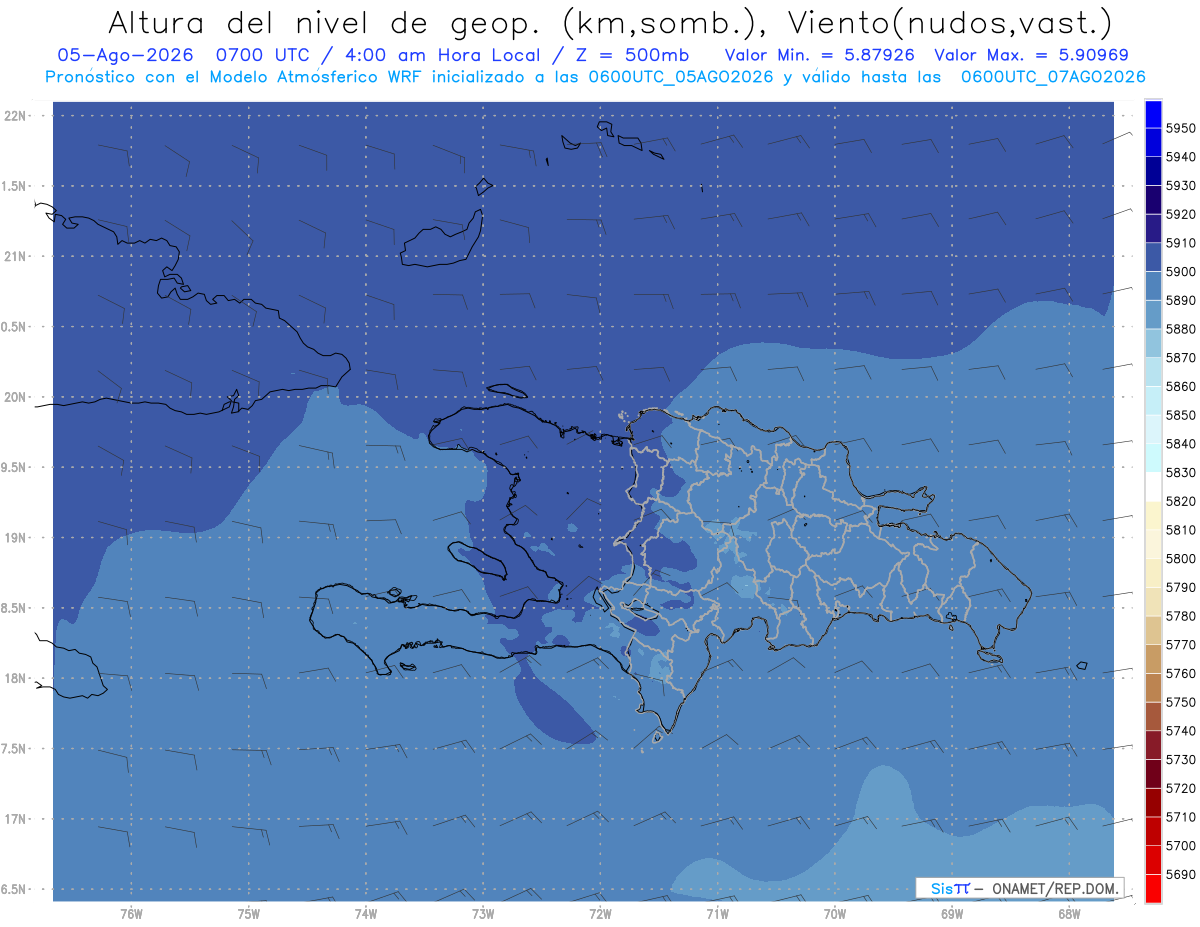
Task: Click 'Valor Min. = 5.87926' text
Action: coord(819,55)
